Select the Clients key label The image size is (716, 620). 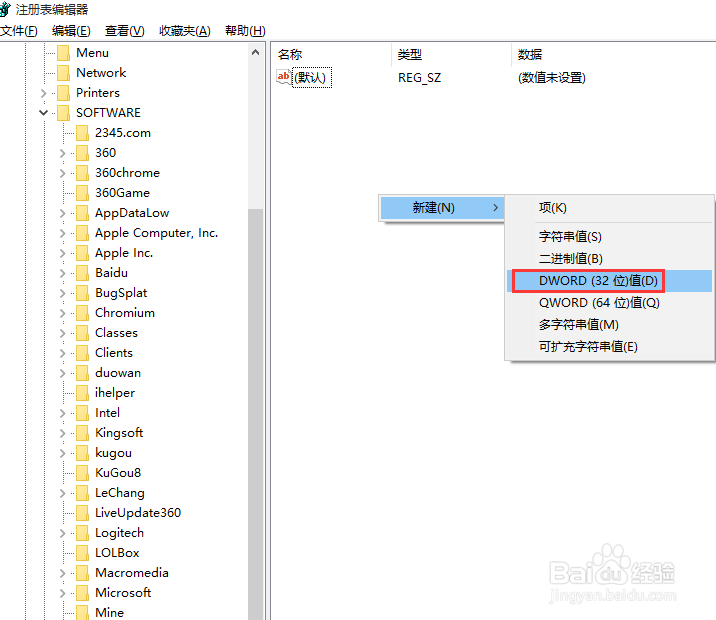click(x=114, y=353)
